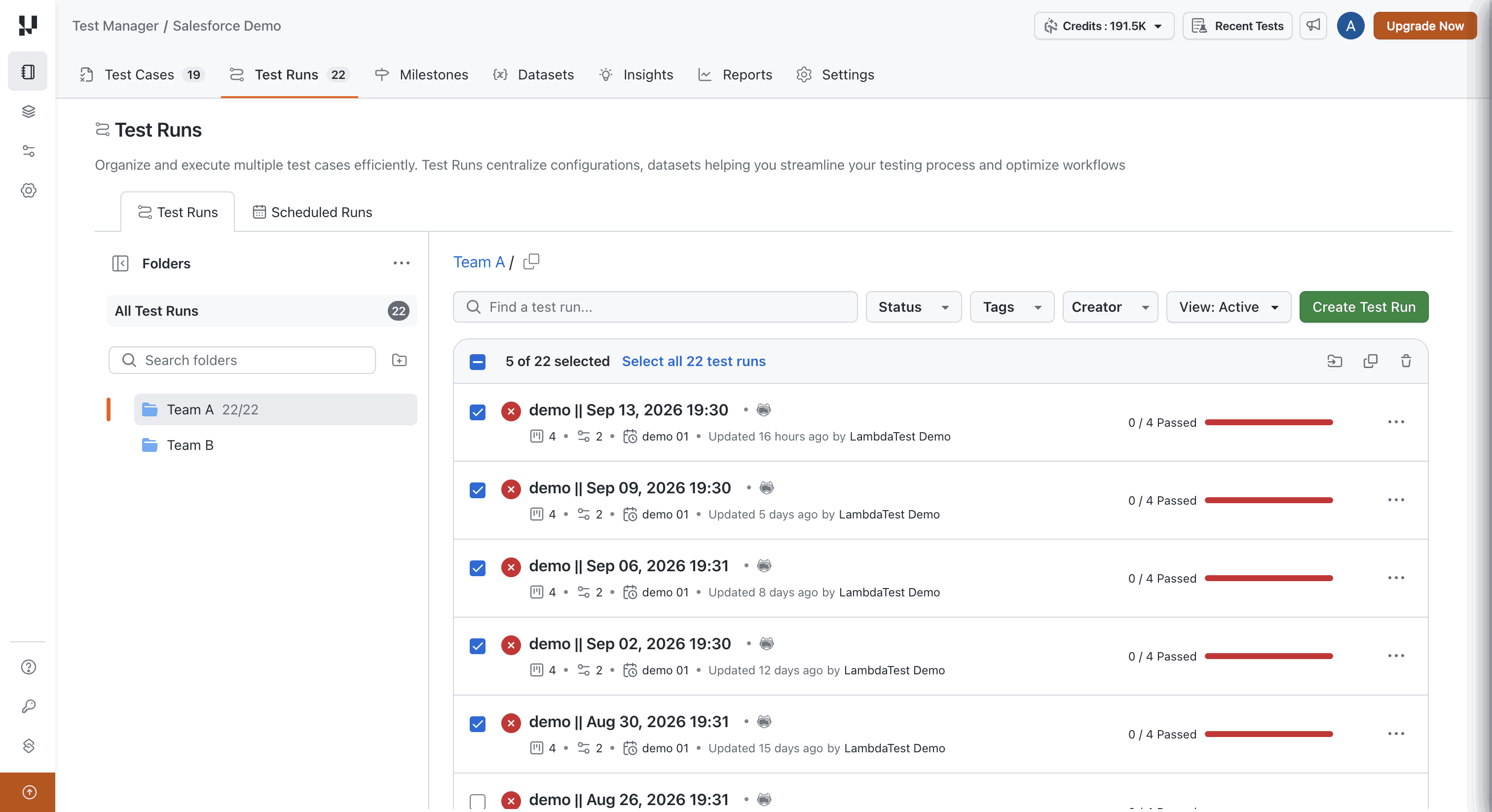
Task: Click the failed status icon of Sep 13 run
Action: coord(511,412)
